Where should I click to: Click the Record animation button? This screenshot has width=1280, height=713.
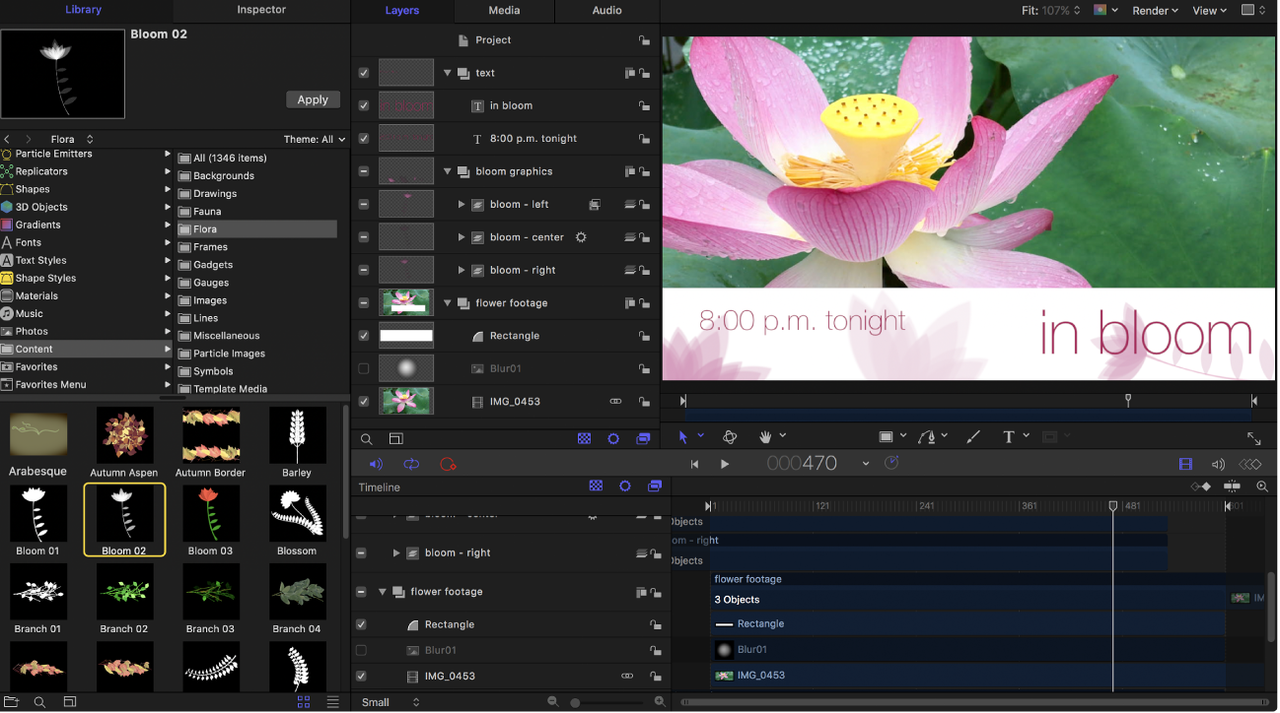(448, 464)
